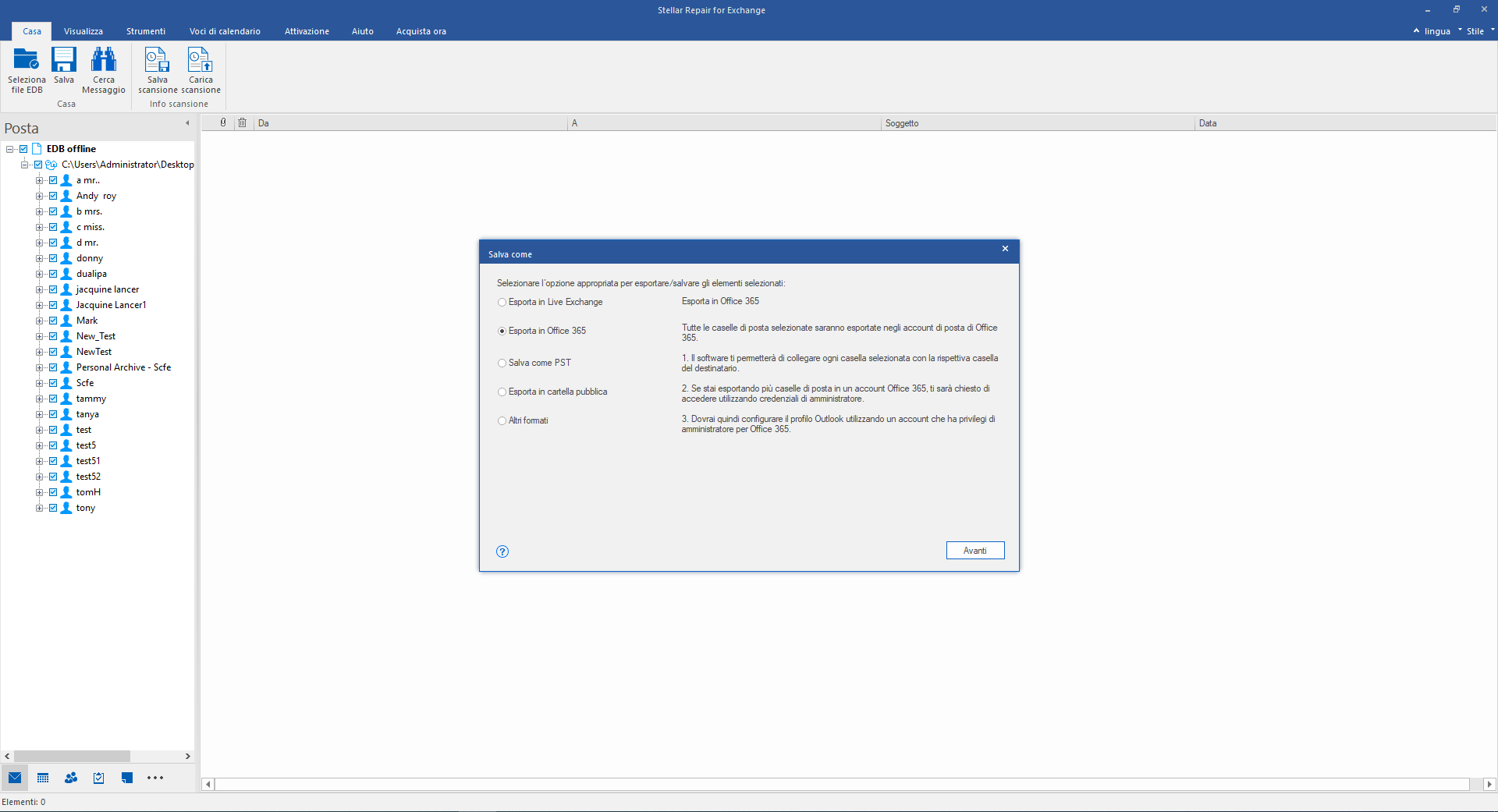1498x812 pixels.
Task: Click the user icon for Andy roy
Action: pyautogui.click(x=66, y=196)
